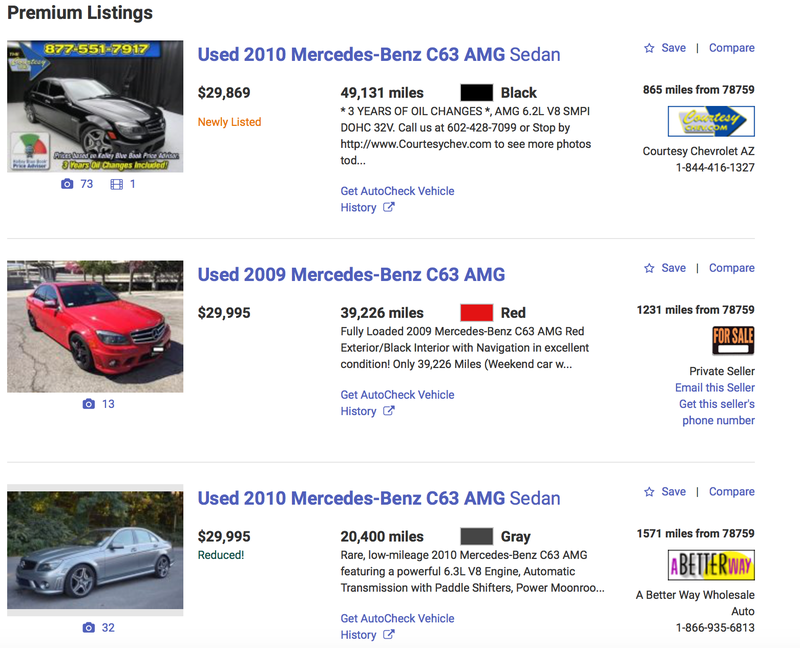800x648 pixels.
Task: Click the 49,131 miles text
Action: click(x=382, y=93)
